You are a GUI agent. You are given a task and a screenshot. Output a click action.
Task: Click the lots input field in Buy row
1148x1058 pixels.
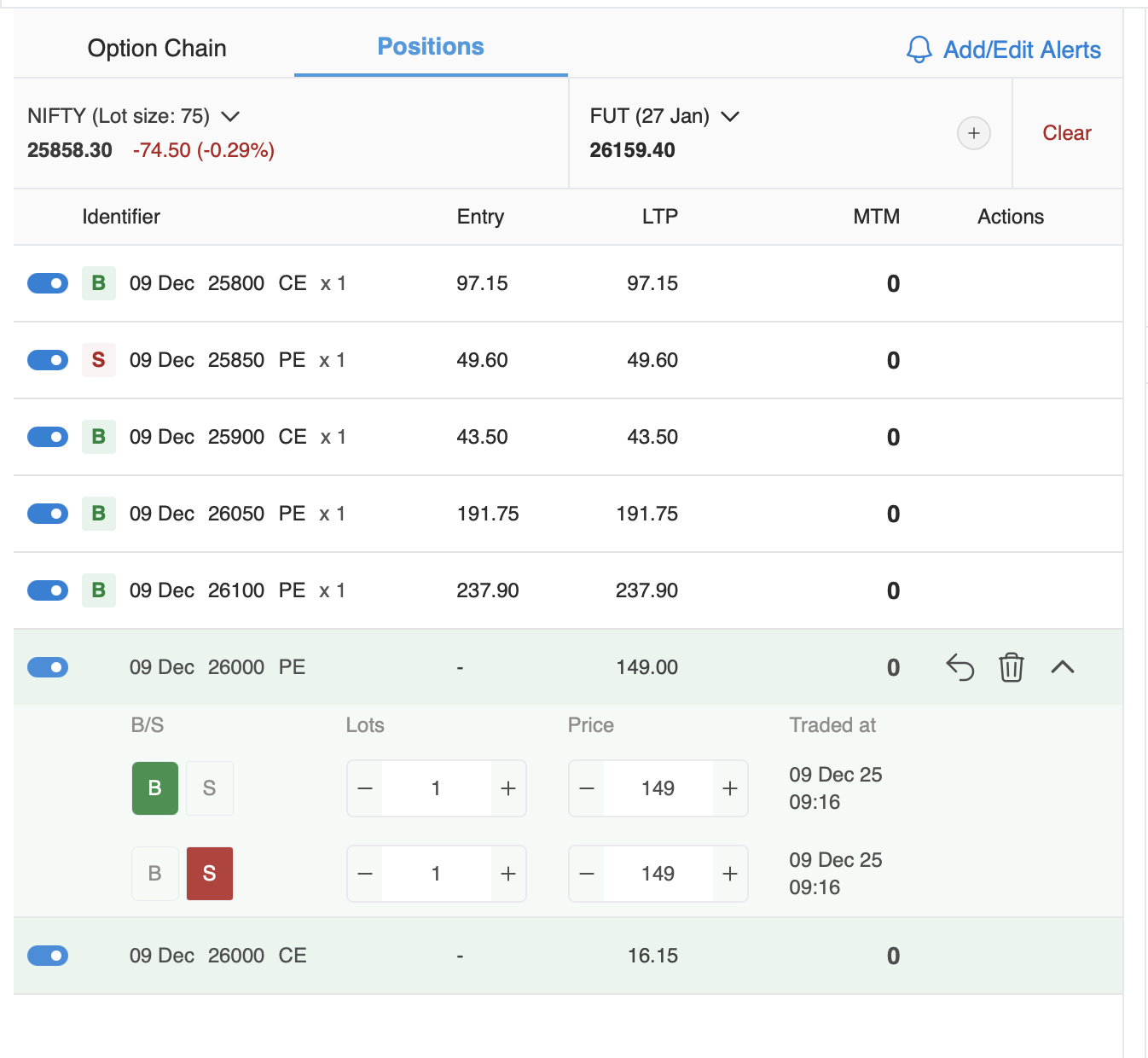tap(436, 788)
